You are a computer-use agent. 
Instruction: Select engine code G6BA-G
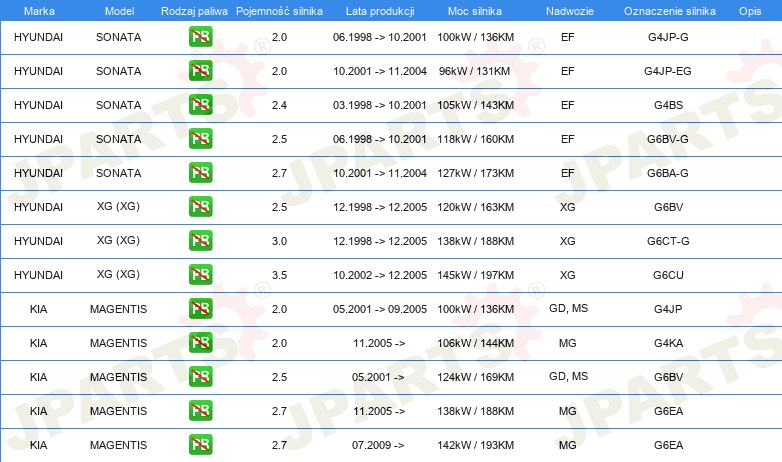pos(668,173)
